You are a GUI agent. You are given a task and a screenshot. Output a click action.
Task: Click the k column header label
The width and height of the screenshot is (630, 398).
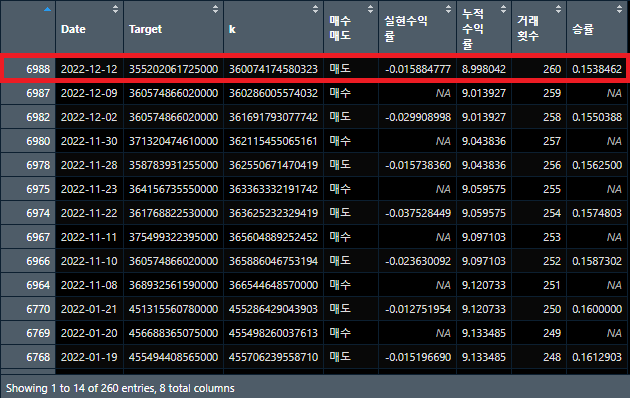click(x=232, y=29)
